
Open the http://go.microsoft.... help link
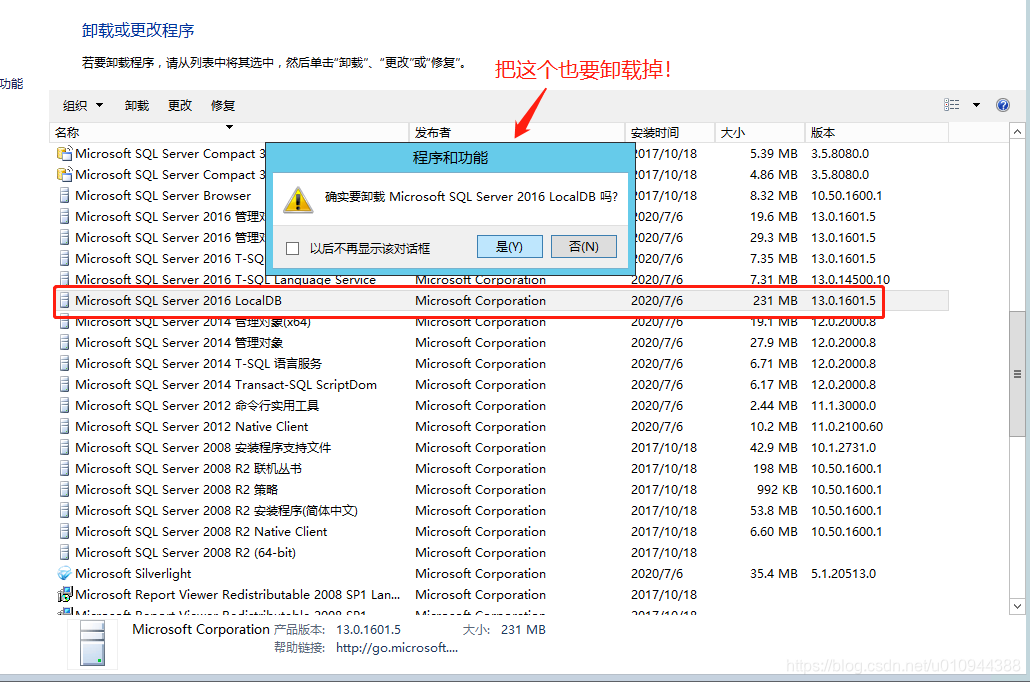click(x=397, y=648)
